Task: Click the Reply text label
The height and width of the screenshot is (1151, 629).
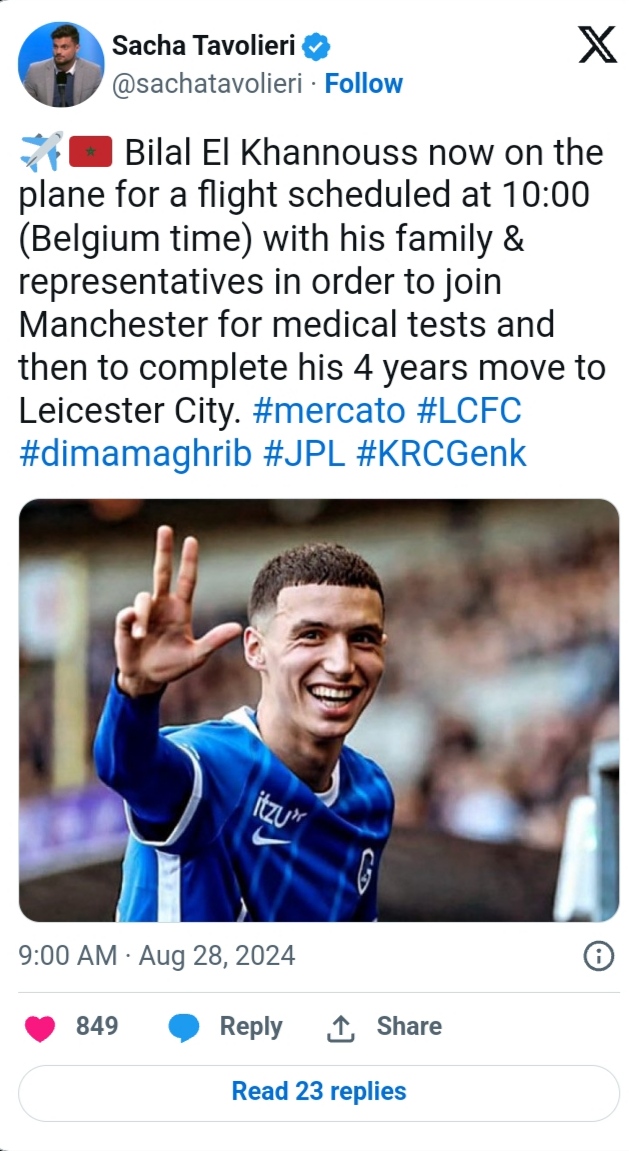Action: click(x=250, y=1027)
